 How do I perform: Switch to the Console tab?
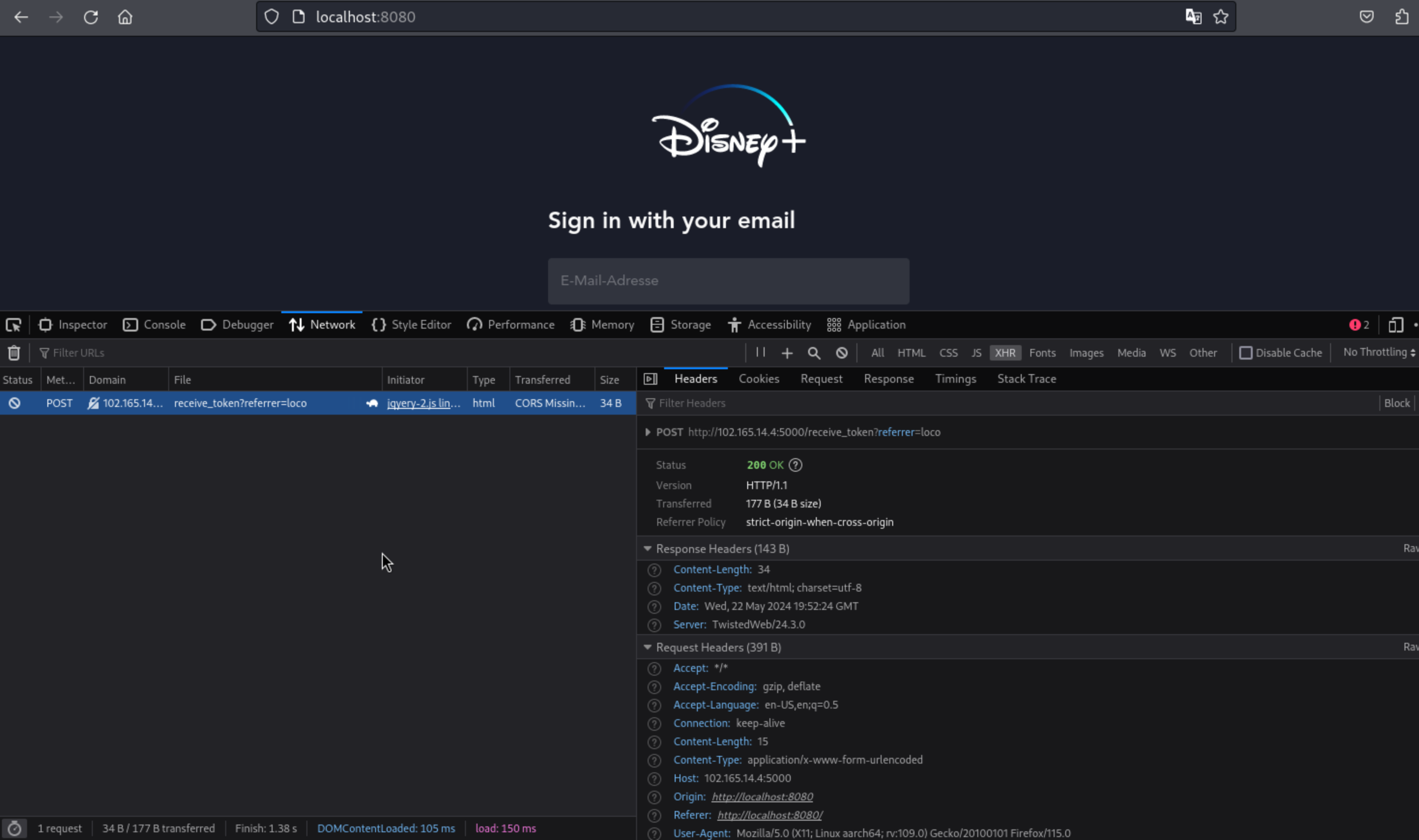pos(154,325)
